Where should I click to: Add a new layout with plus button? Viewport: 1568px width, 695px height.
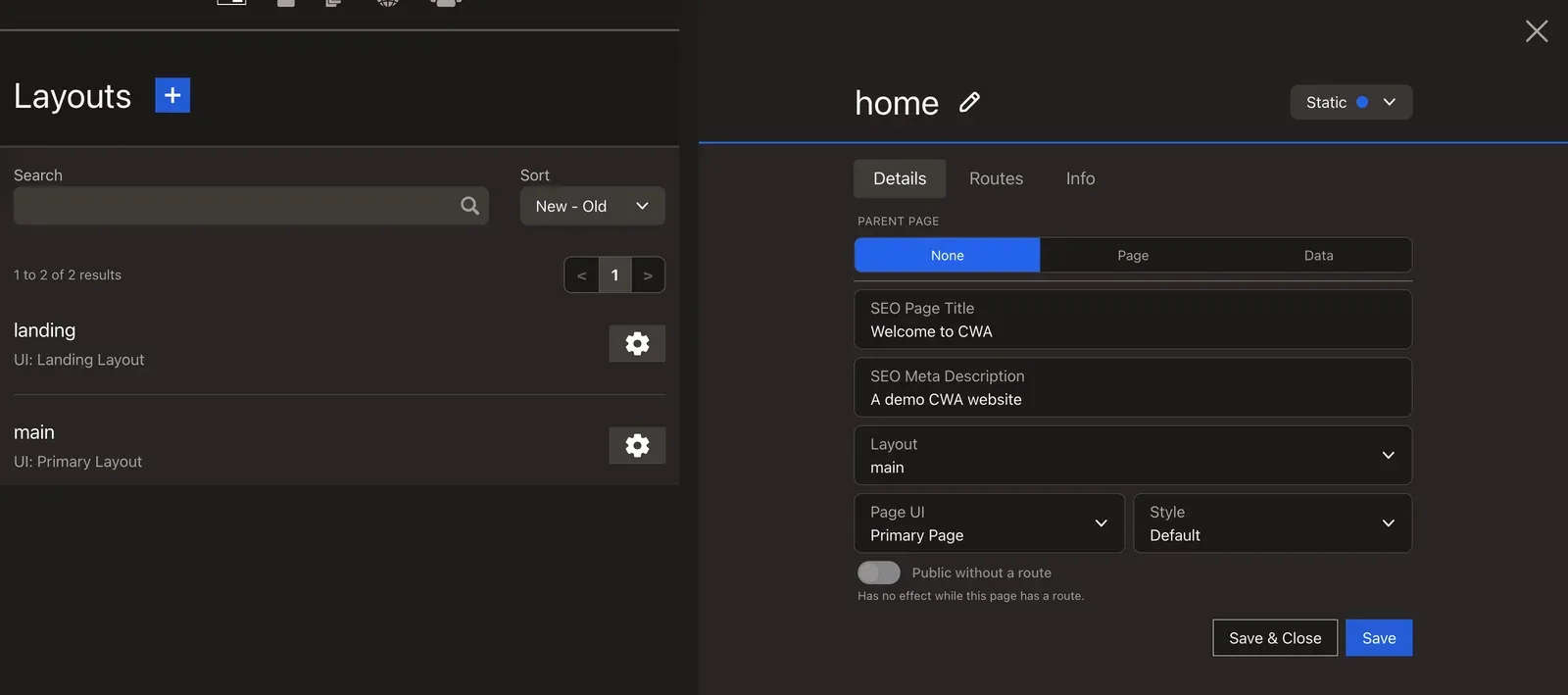pos(172,95)
